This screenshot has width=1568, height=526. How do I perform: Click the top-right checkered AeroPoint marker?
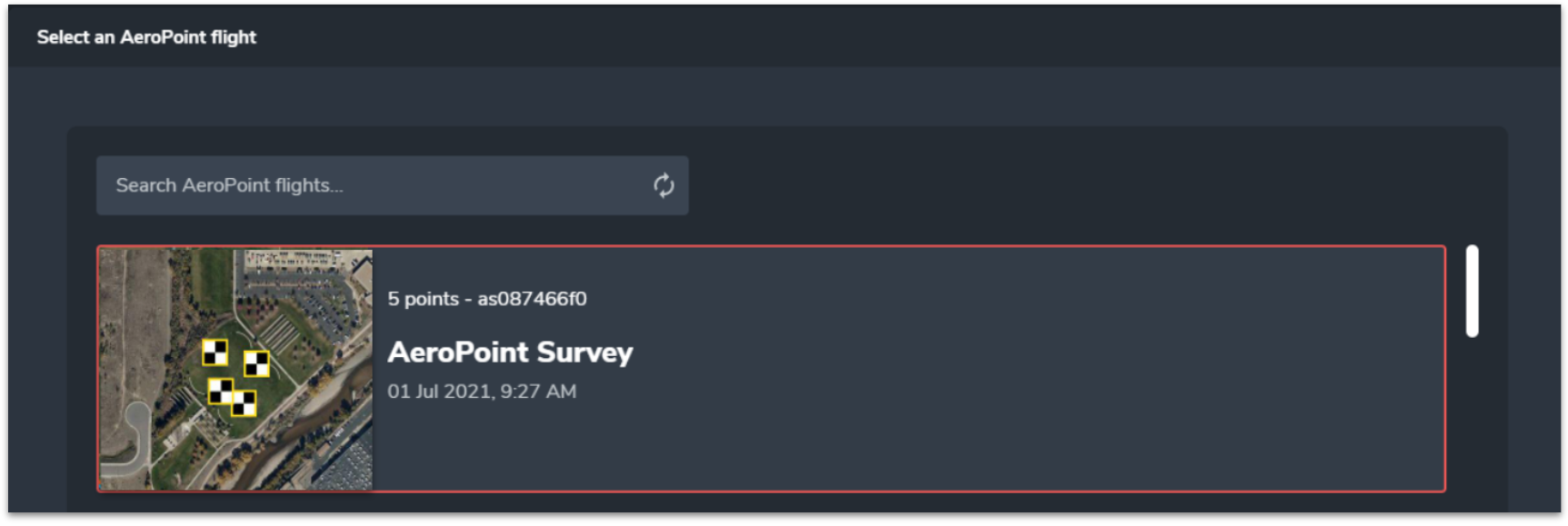(x=257, y=363)
